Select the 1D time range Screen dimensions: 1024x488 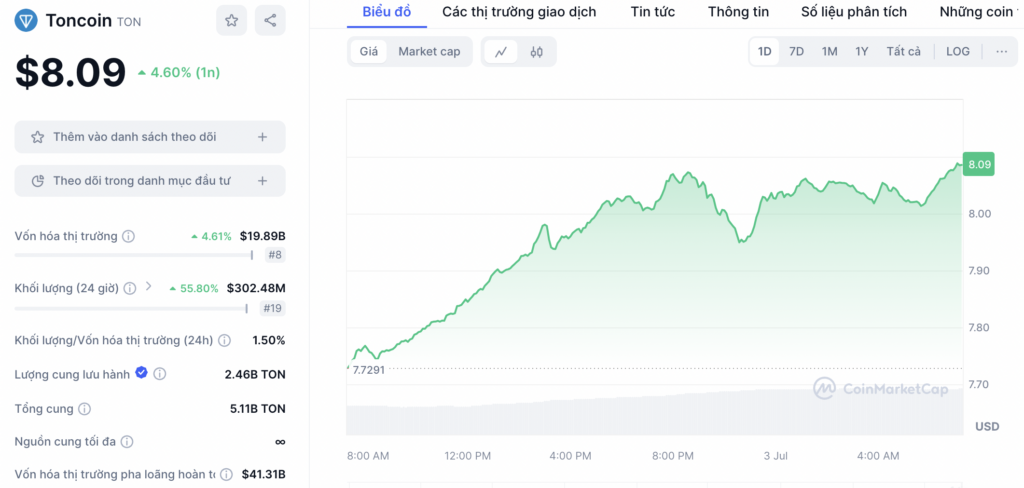pyautogui.click(x=764, y=52)
